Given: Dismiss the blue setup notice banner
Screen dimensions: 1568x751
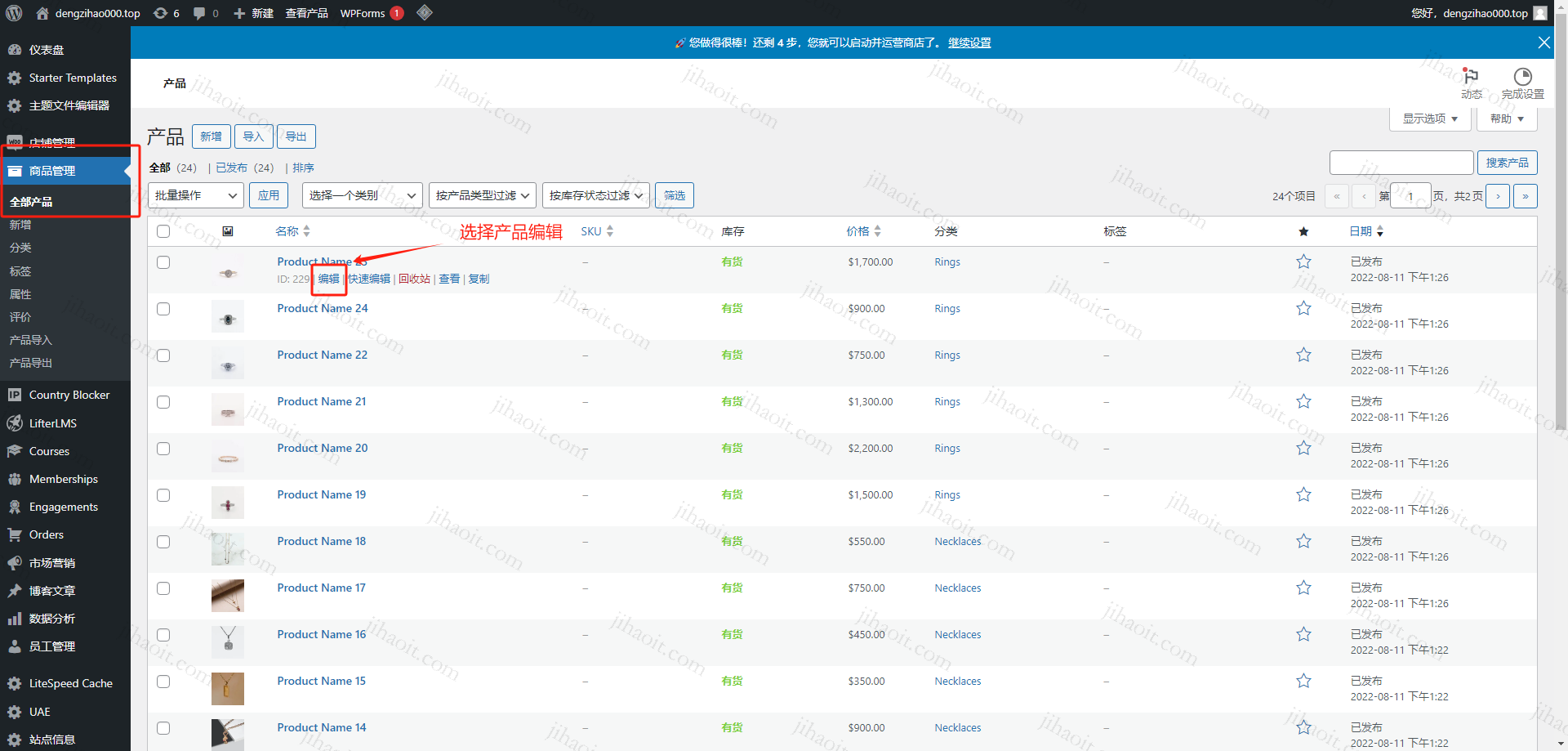Looking at the screenshot, I should (1543, 42).
